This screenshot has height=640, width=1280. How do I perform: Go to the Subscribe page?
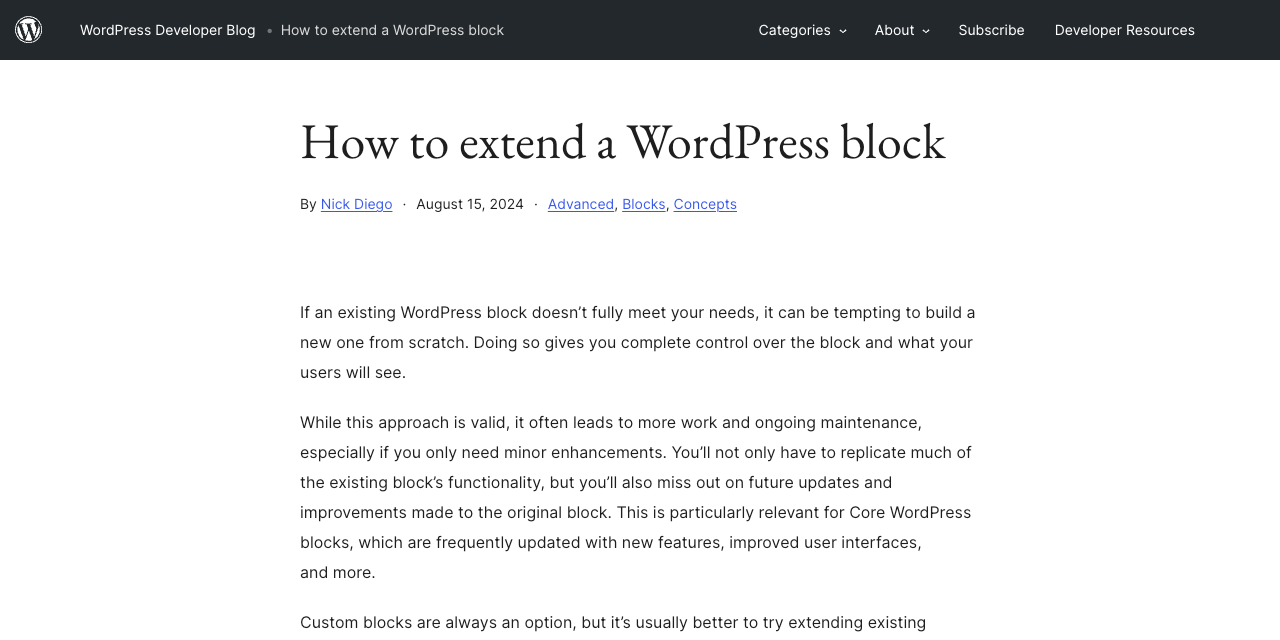pos(991,30)
